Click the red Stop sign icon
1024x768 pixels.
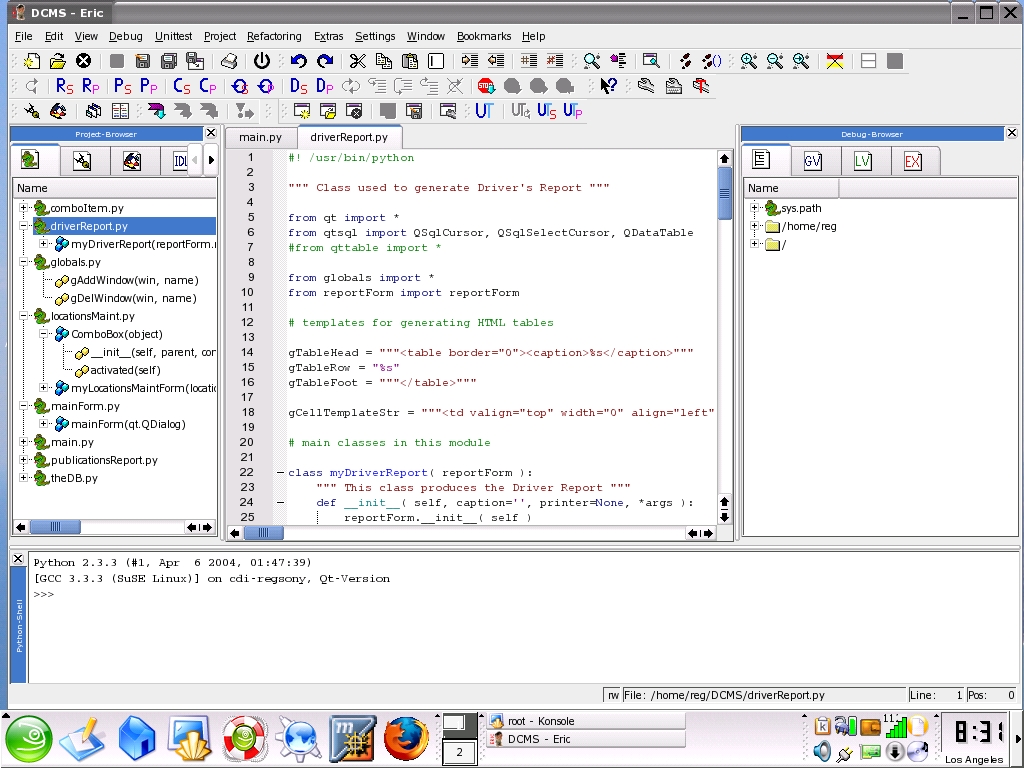click(486, 86)
